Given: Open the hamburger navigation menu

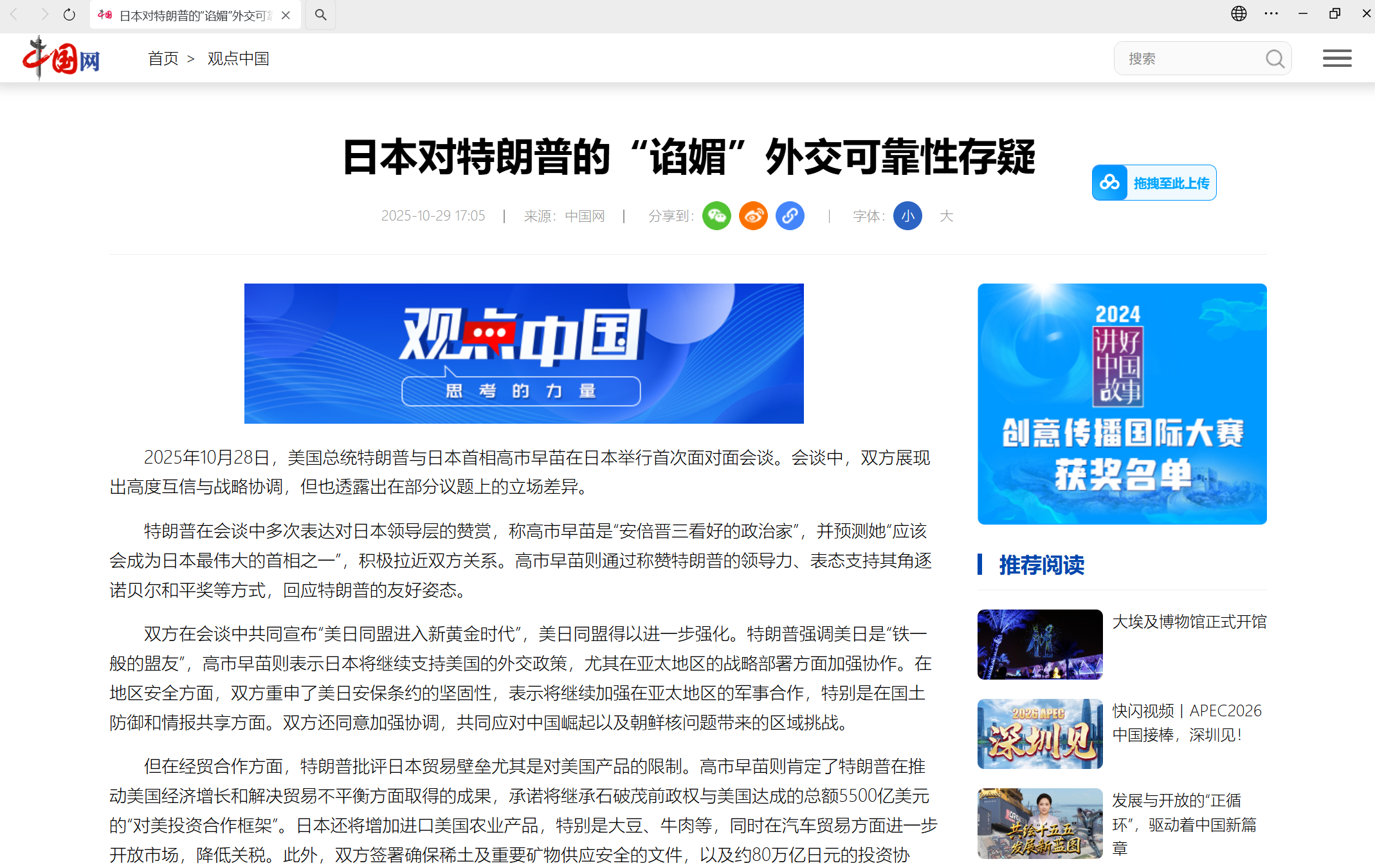Looking at the screenshot, I should [x=1337, y=58].
